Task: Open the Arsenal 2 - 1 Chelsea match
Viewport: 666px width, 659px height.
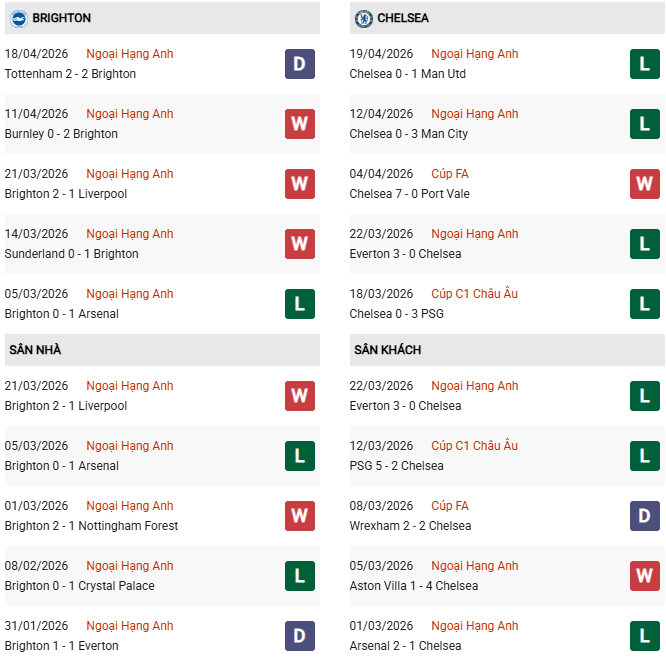Action: [404, 646]
